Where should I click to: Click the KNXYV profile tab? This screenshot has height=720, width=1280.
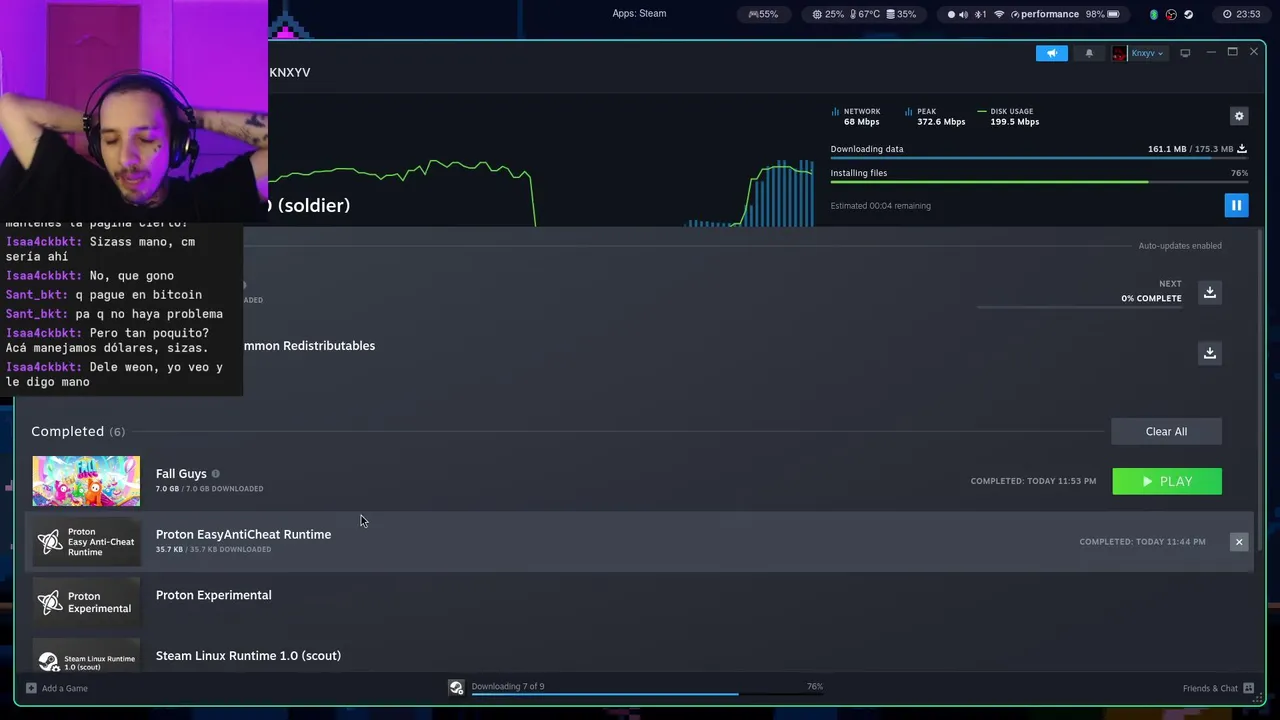(x=289, y=73)
